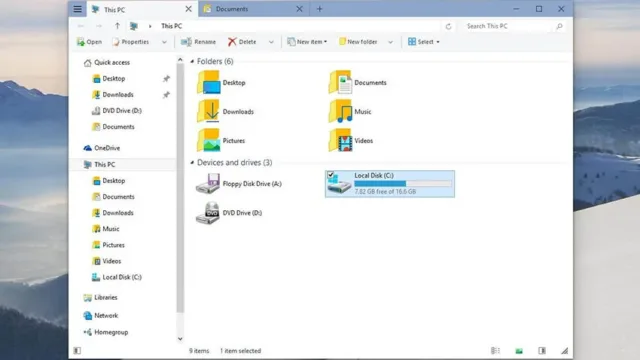Screen dimensions: 640x360
Task: Switch to large icons view in status bar
Action: (519, 351)
